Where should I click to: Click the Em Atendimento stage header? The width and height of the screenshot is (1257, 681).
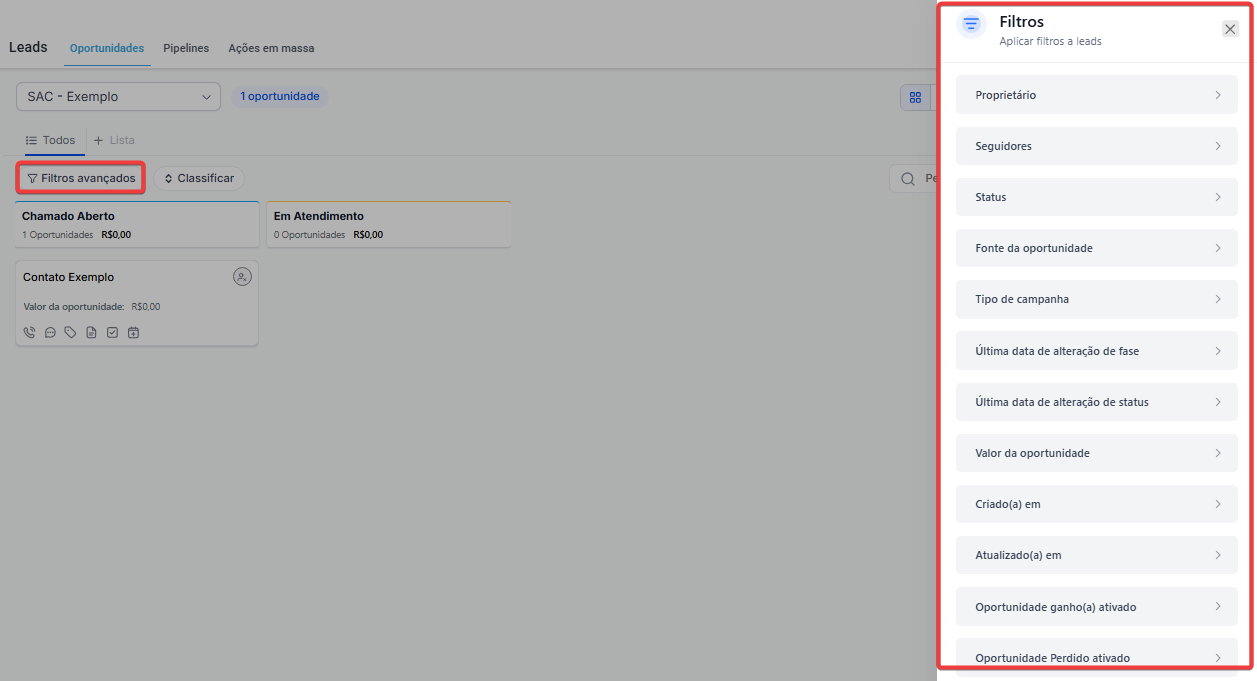(389, 225)
